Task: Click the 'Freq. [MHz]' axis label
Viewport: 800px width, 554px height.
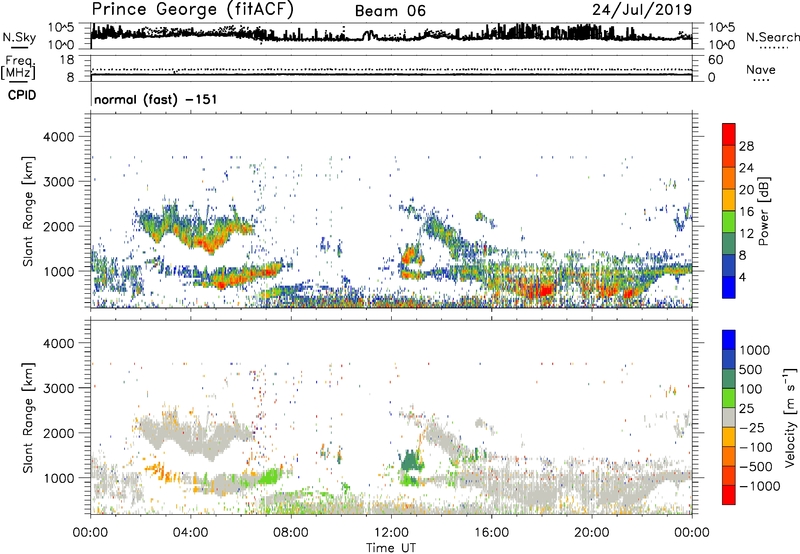Action: [x=19, y=68]
